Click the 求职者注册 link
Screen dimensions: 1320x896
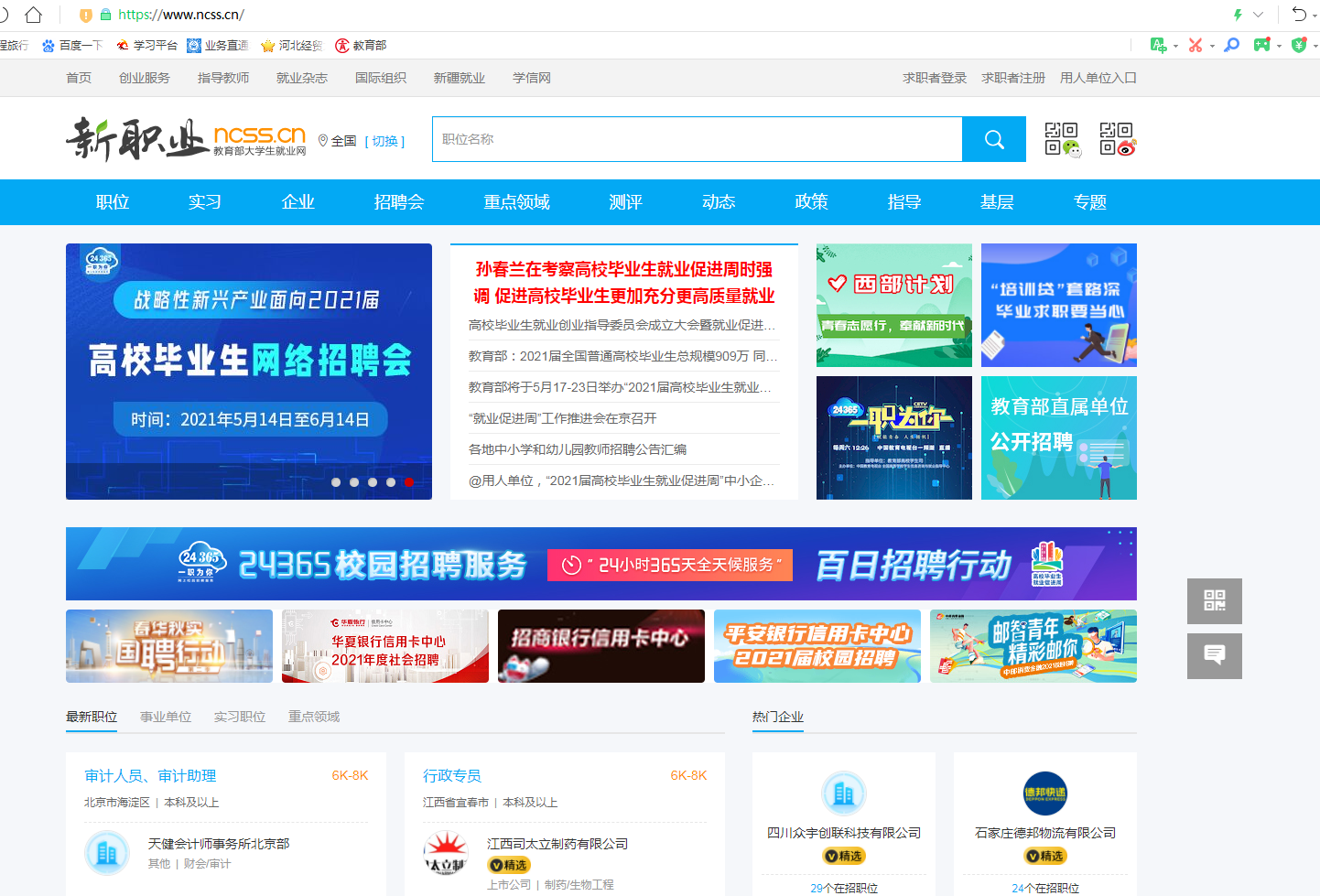(1012, 78)
